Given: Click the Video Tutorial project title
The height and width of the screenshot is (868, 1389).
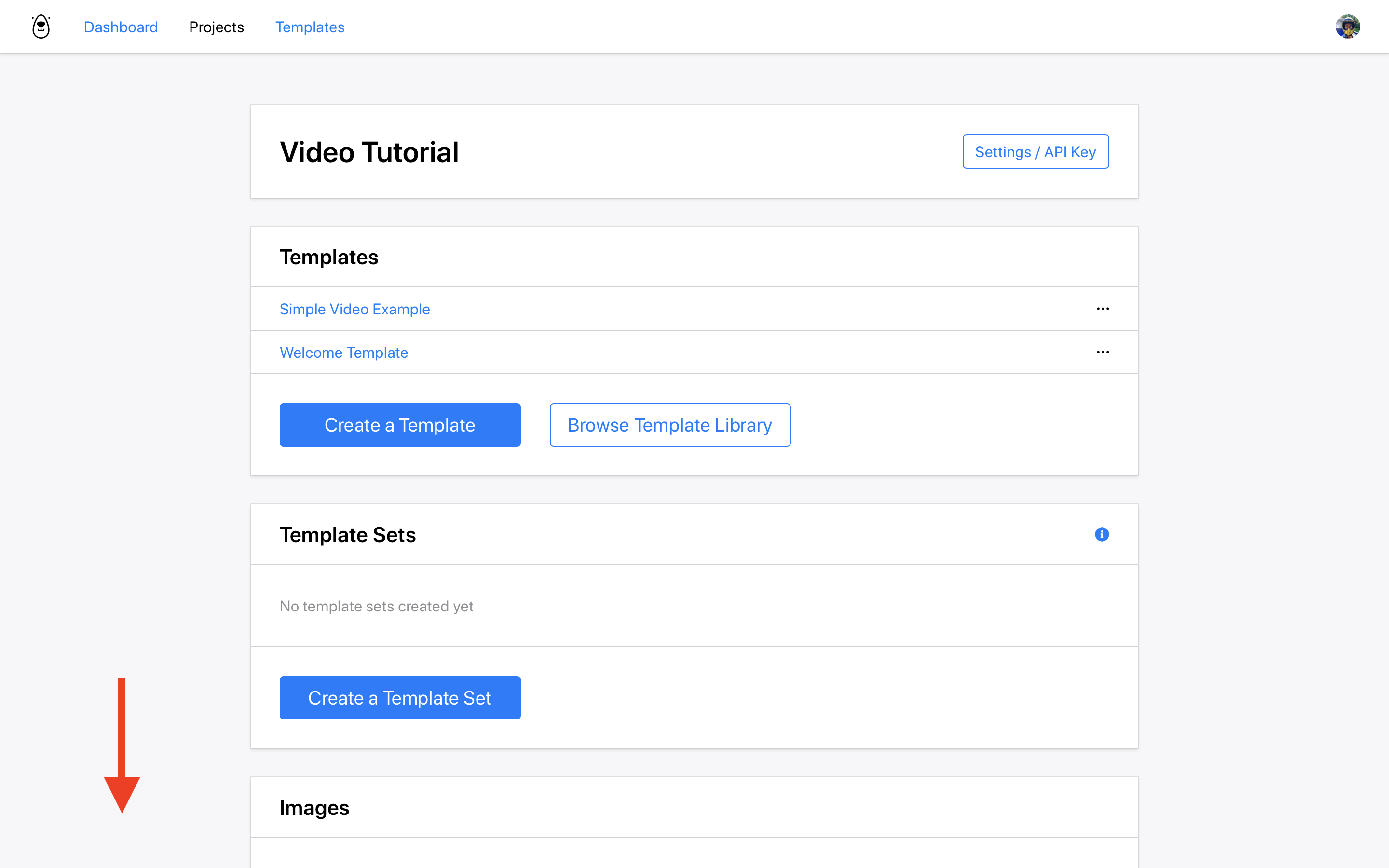Looking at the screenshot, I should pos(368,152).
